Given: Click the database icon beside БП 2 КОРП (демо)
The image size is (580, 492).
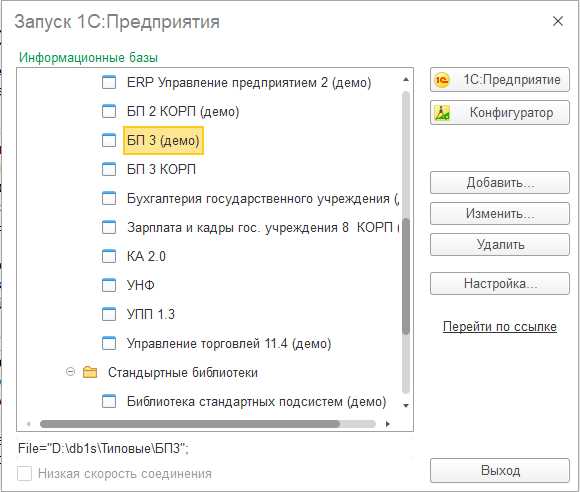Looking at the screenshot, I should coord(109,111).
